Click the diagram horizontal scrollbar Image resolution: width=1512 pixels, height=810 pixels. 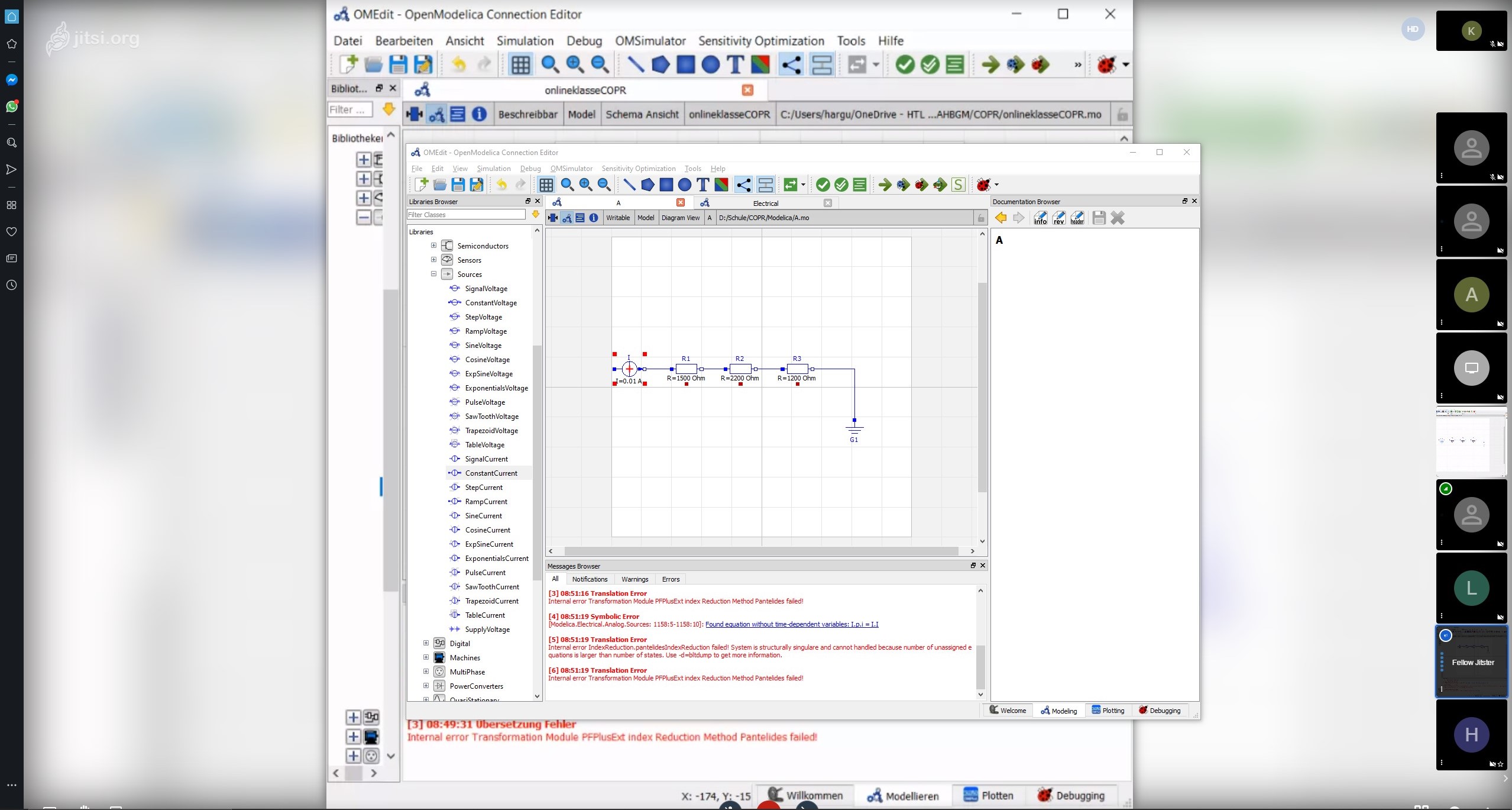point(761,551)
